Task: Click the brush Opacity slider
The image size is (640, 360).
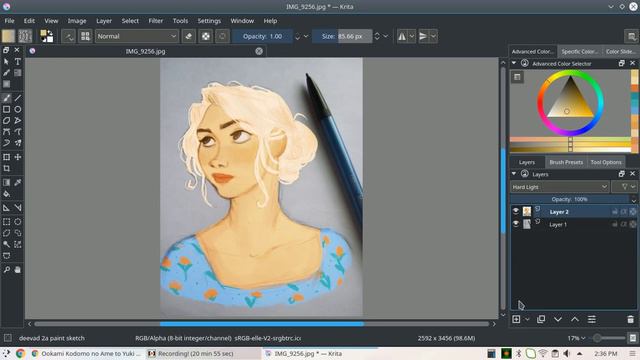Action: point(262,36)
